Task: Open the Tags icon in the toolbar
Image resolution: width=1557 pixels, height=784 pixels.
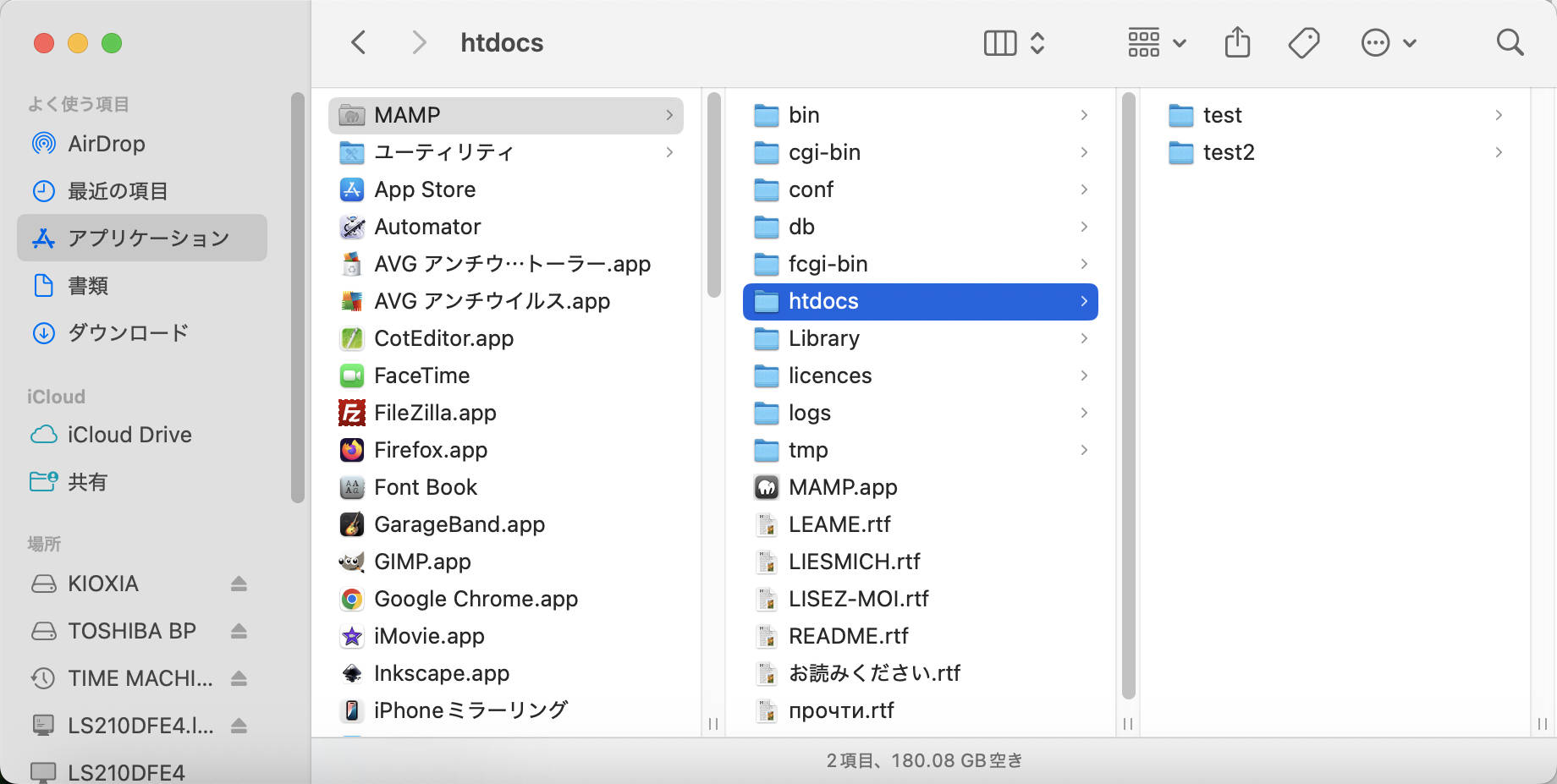Action: tap(1303, 41)
